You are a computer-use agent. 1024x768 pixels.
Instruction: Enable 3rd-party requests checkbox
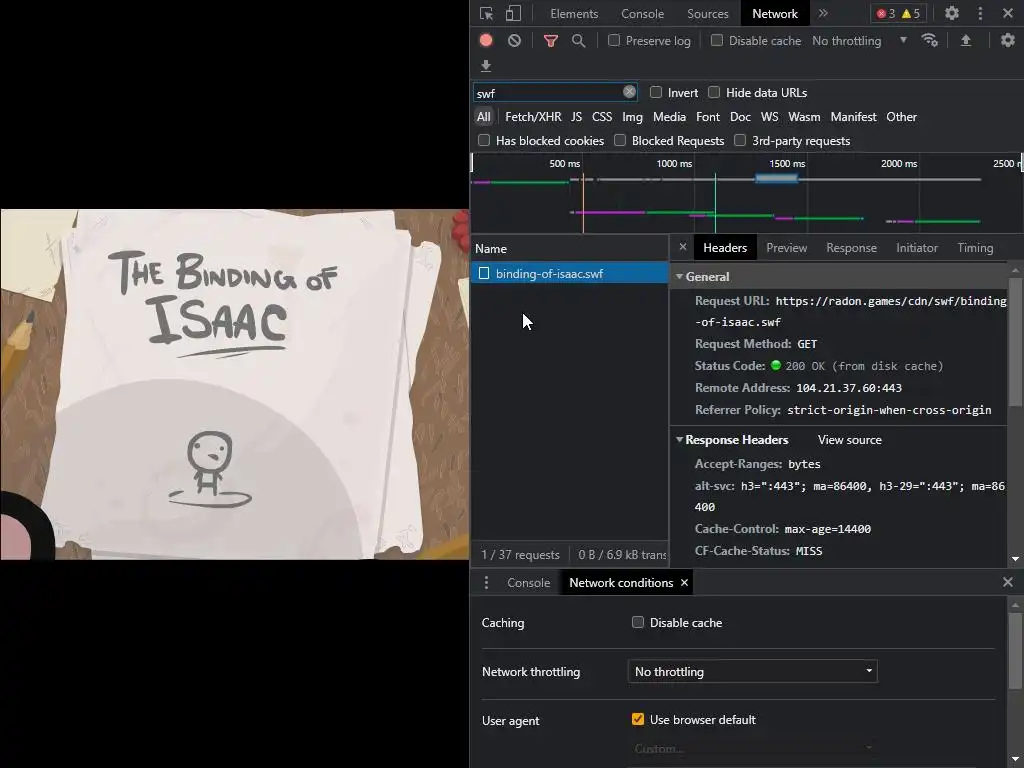[x=740, y=140]
